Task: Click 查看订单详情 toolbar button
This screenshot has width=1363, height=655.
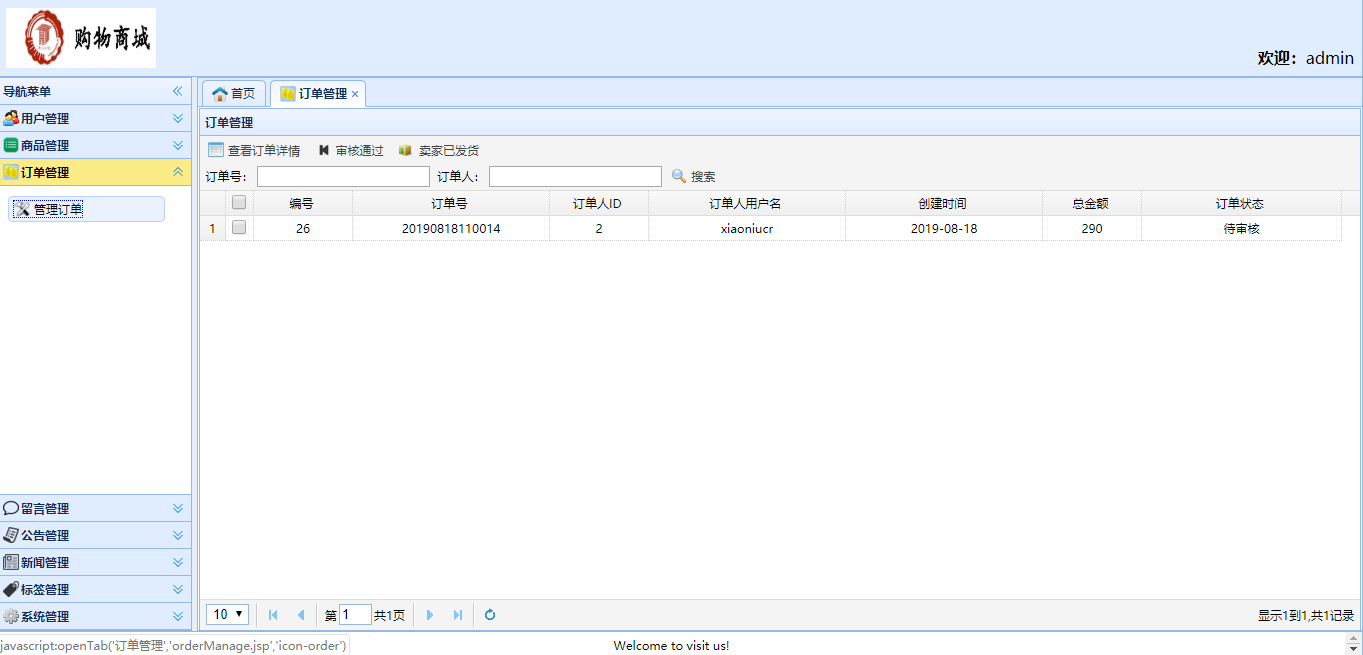Action: tap(254, 151)
